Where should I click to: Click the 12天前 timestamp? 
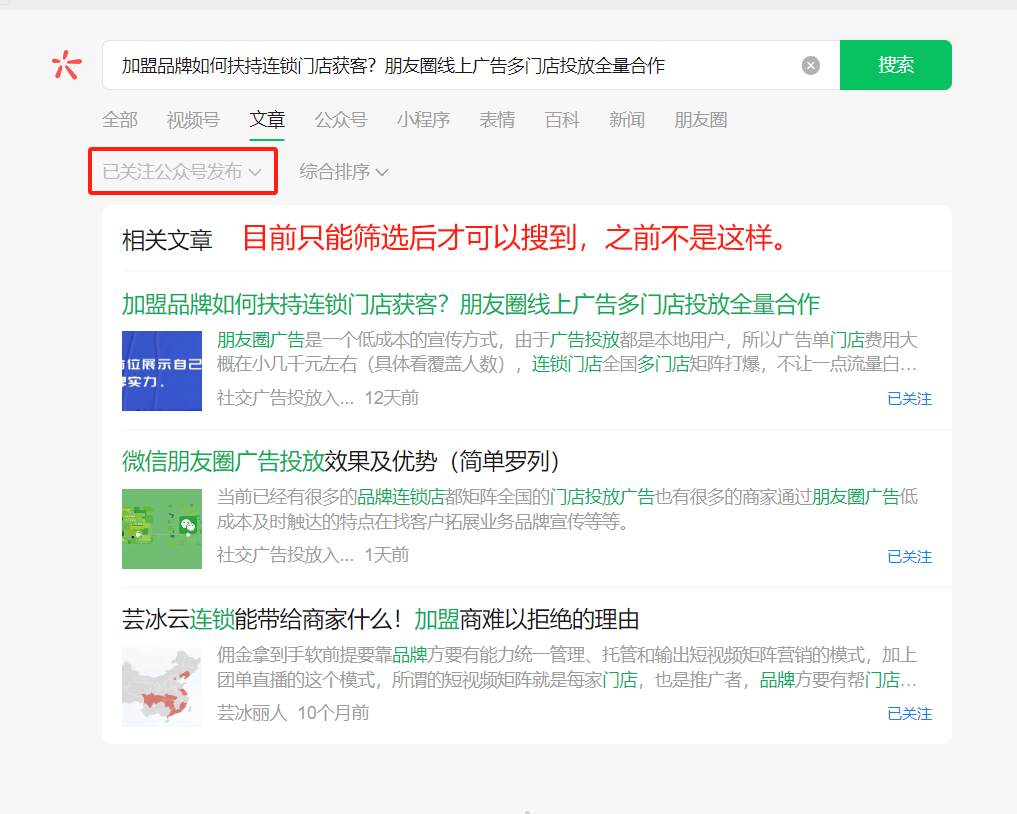point(391,398)
